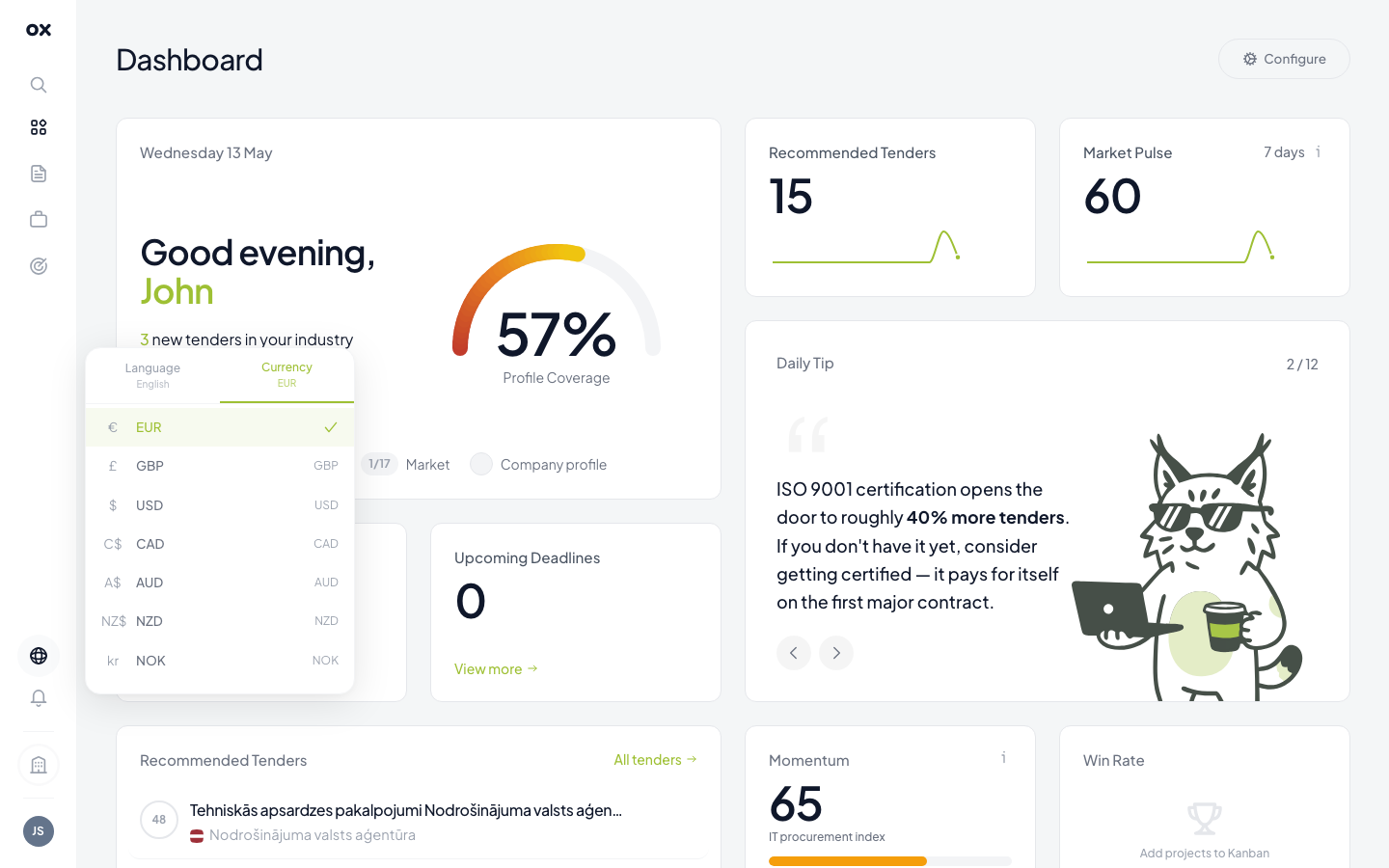
Task: Toggle the Company profile checkbox
Action: click(x=481, y=464)
